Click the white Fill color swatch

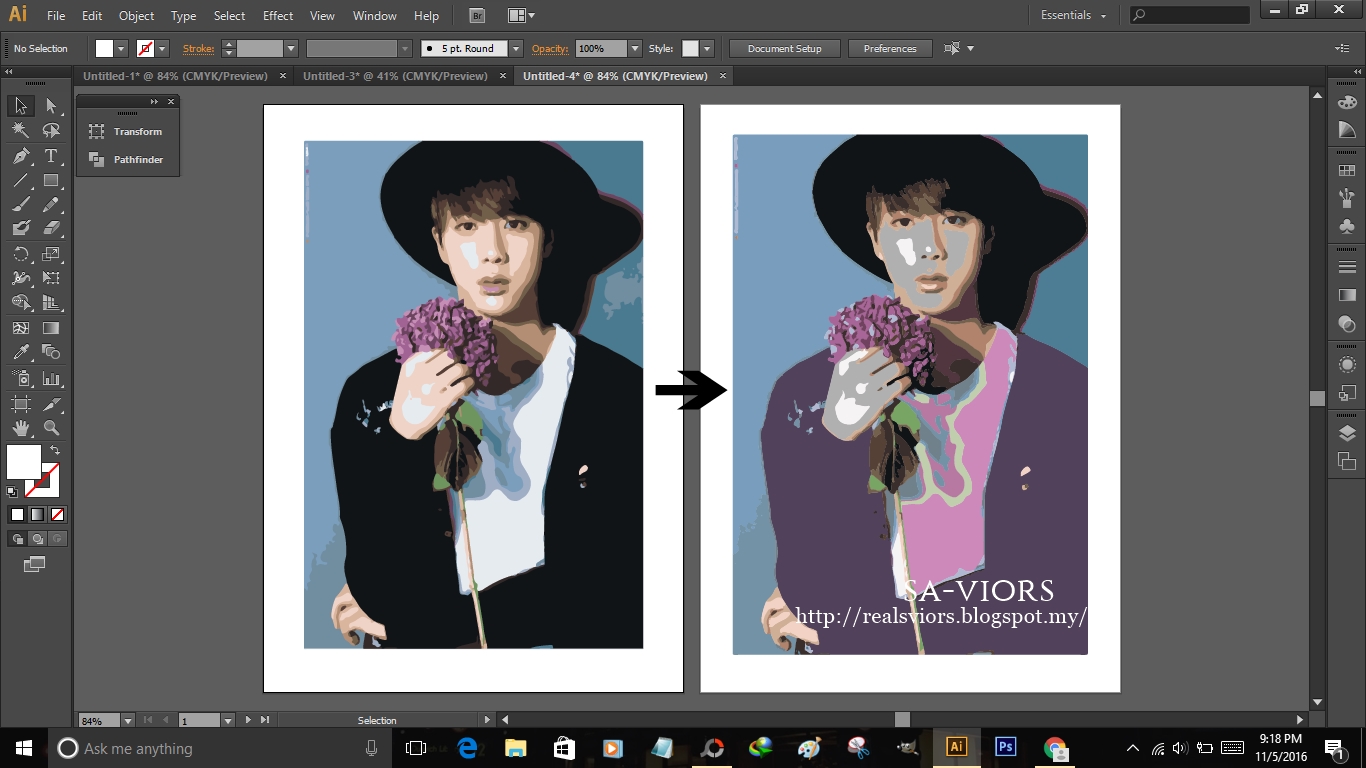[104, 48]
